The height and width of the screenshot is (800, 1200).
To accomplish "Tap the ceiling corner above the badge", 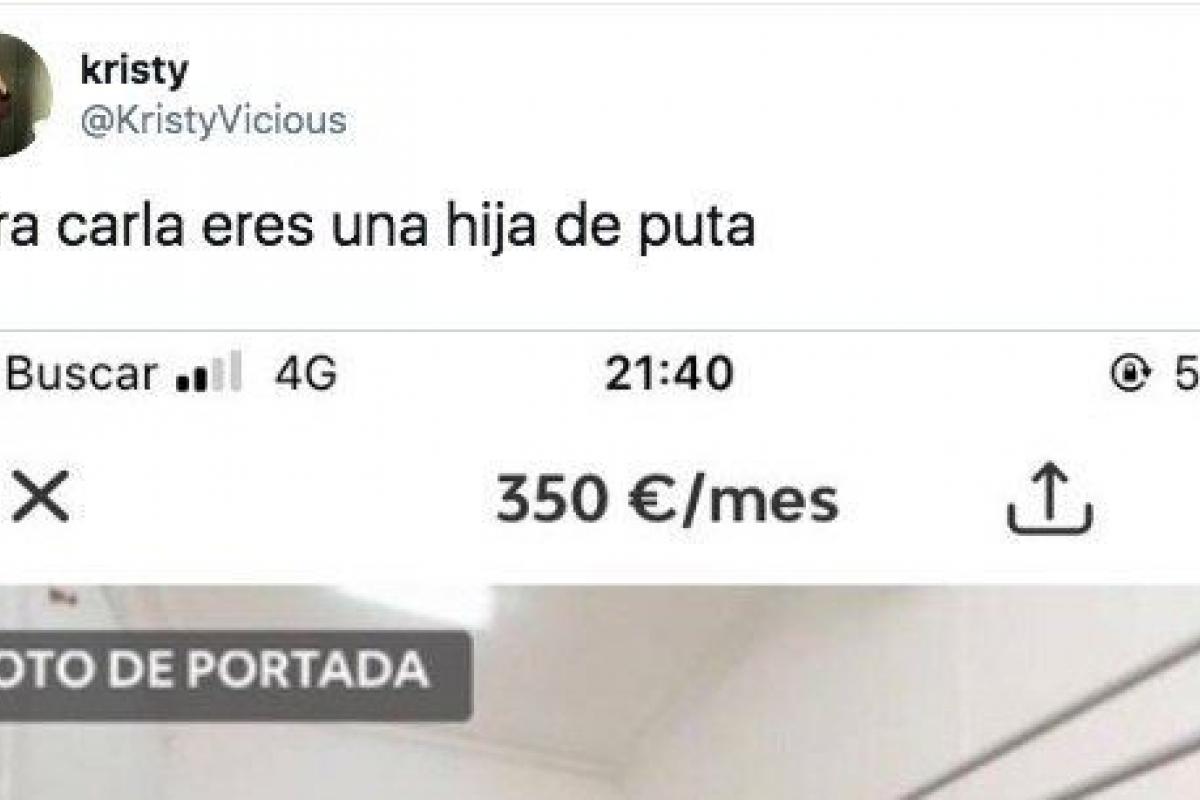I will point(250,603).
